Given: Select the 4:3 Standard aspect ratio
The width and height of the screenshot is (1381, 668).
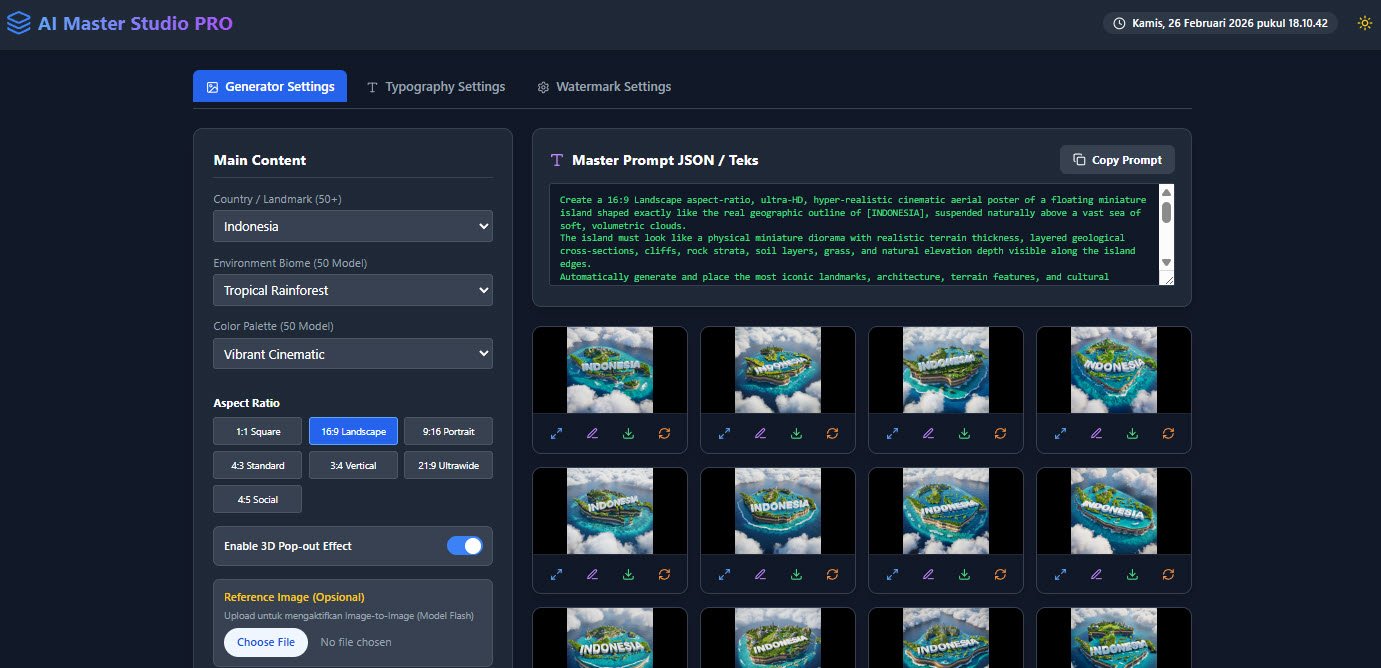Looking at the screenshot, I should click(258, 466).
